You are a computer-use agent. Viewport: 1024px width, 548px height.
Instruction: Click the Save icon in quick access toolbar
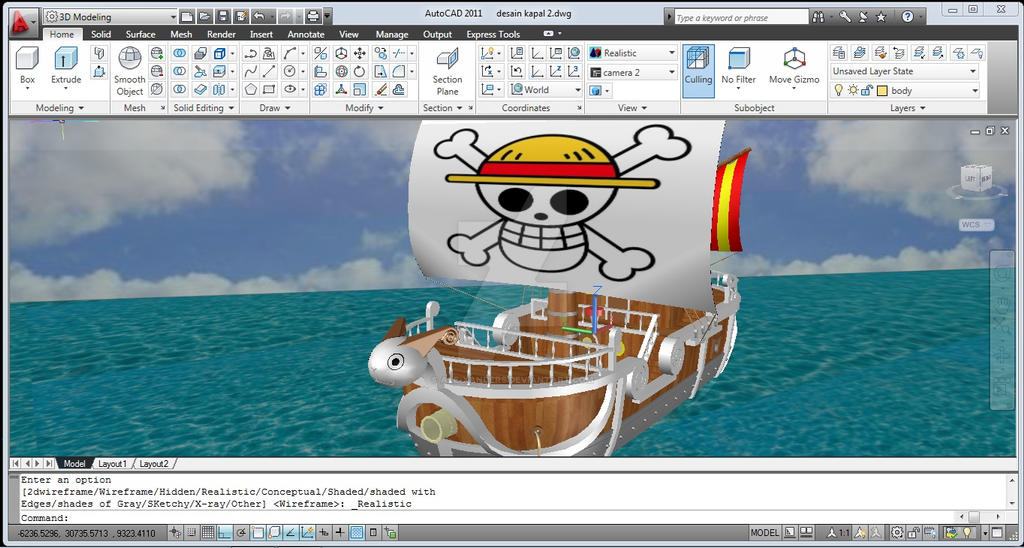tap(223, 17)
